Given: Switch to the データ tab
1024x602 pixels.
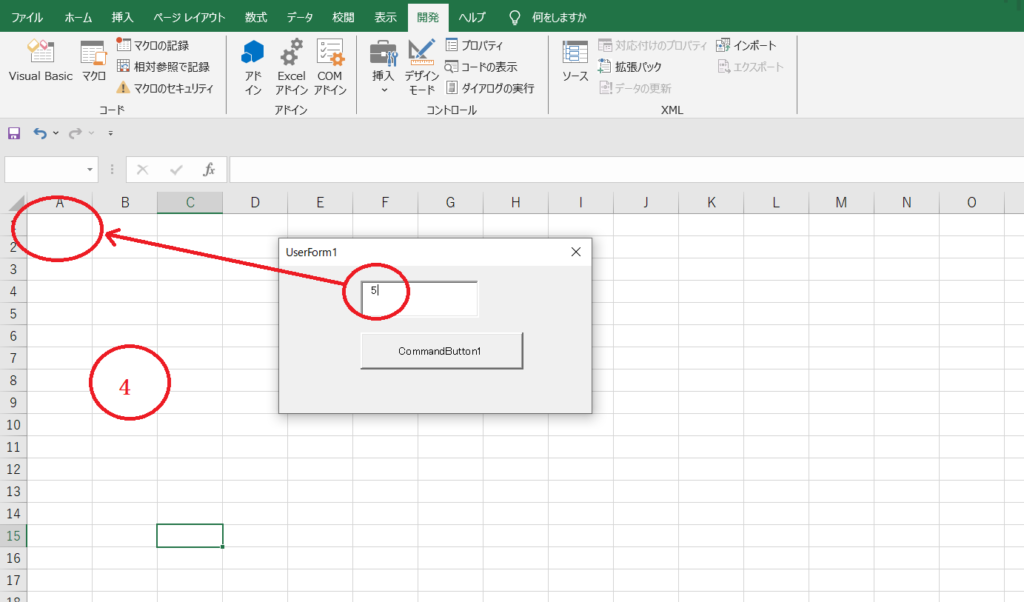Looking at the screenshot, I should pyautogui.click(x=300, y=17).
